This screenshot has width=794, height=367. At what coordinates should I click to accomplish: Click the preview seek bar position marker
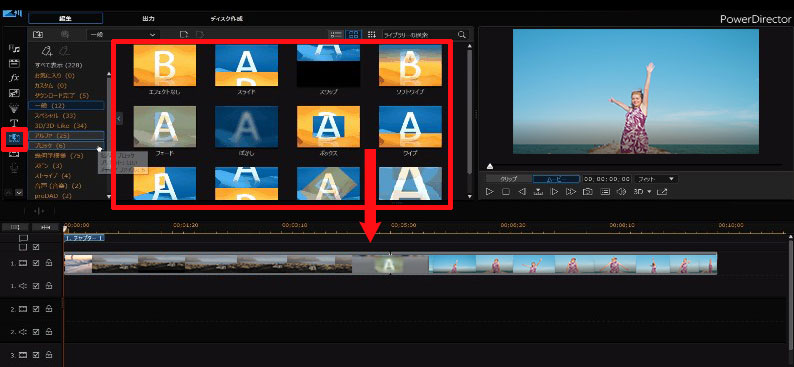pyautogui.click(x=490, y=166)
